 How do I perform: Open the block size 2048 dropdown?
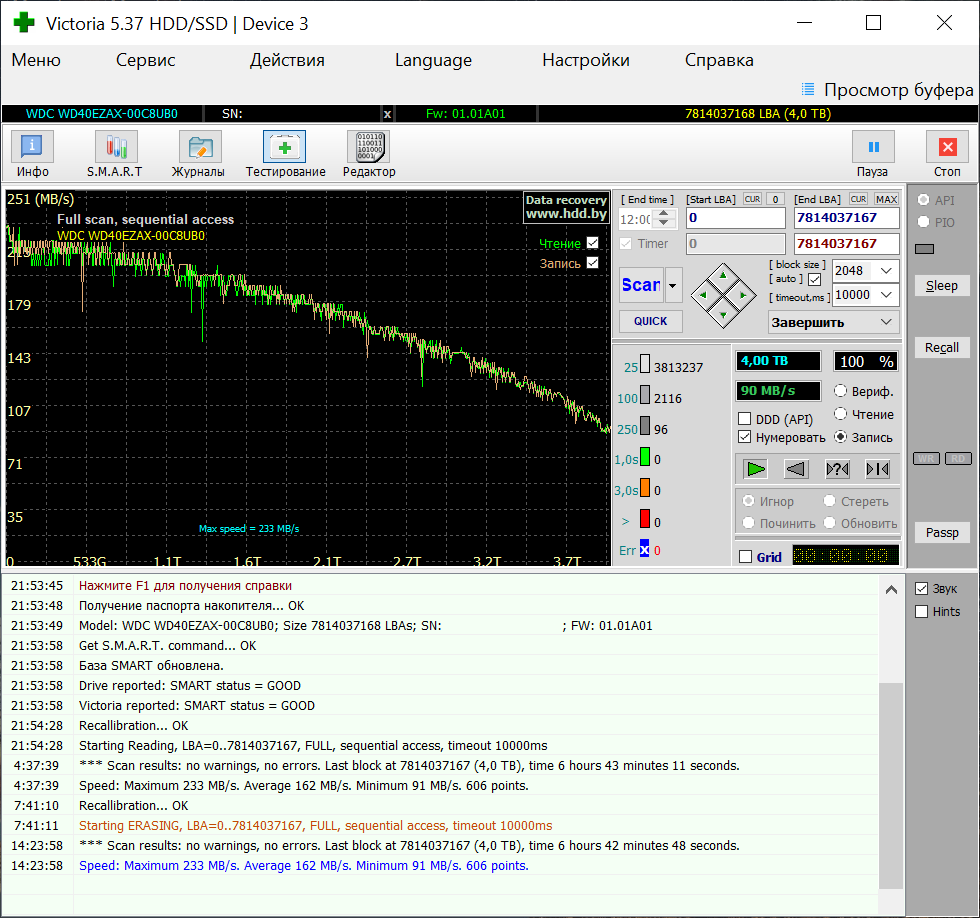(x=886, y=271)
